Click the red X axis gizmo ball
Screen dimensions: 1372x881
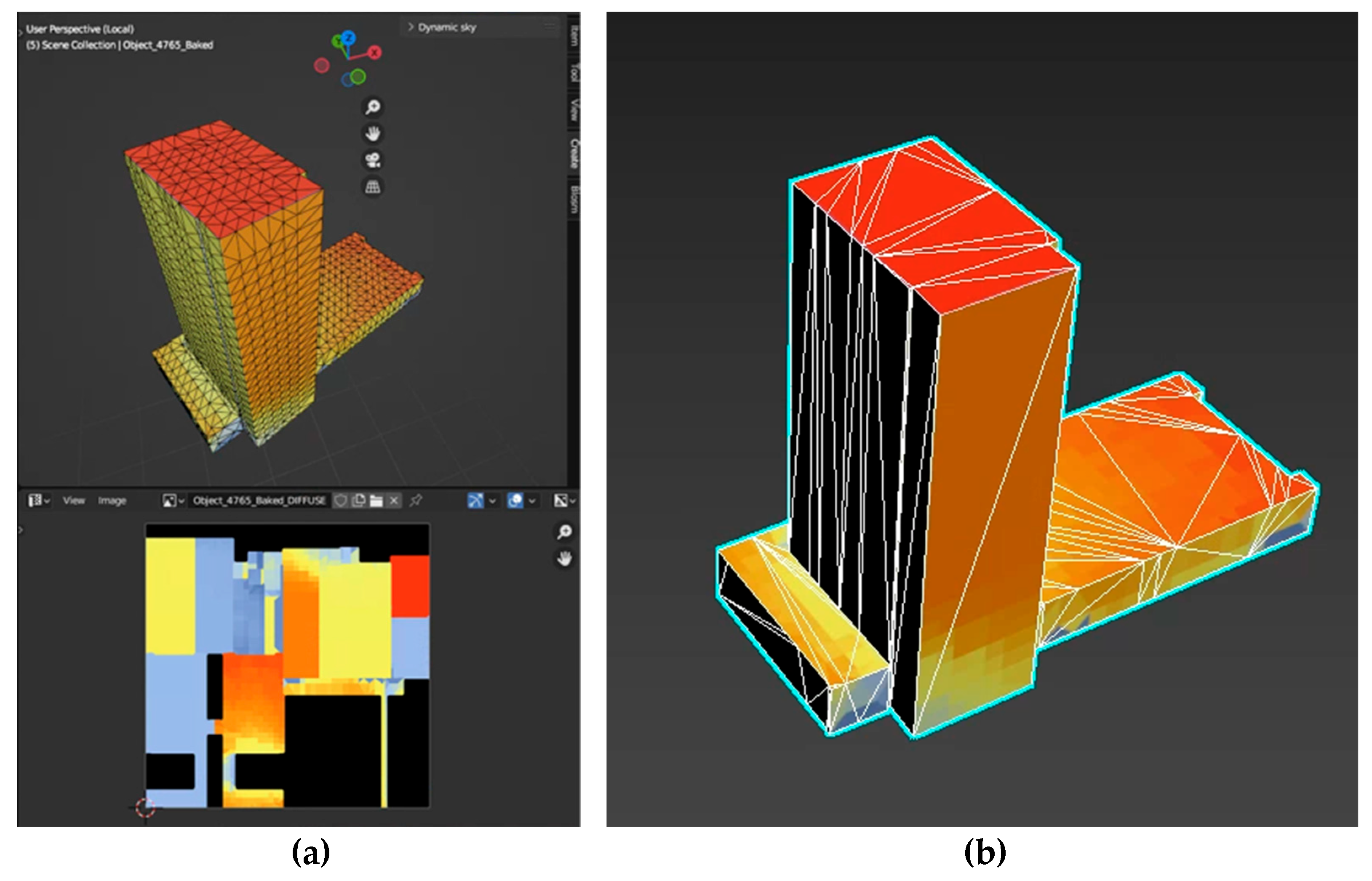[374, 53]
